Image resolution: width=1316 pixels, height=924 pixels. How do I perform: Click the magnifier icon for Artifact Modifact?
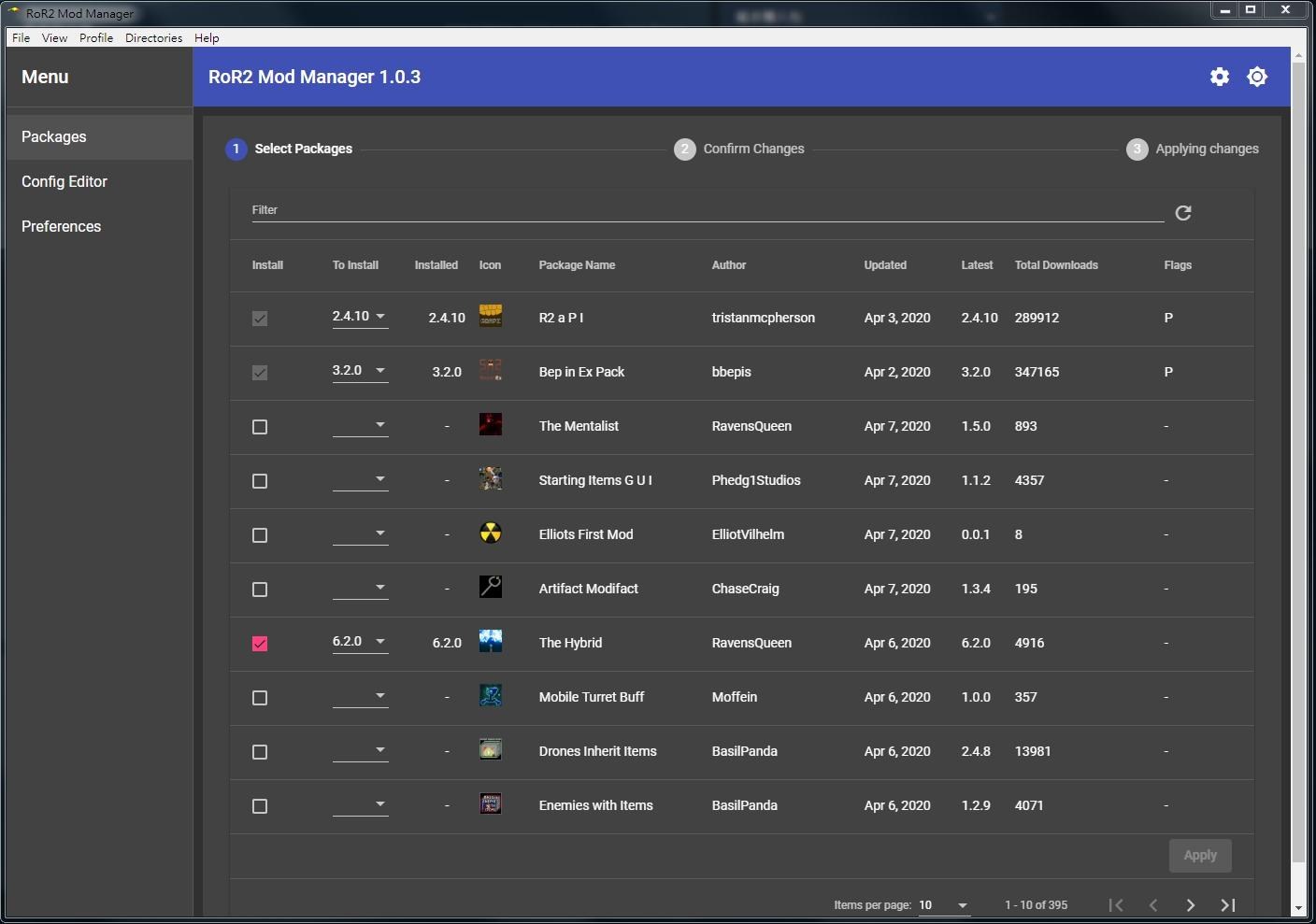(490, 587)
